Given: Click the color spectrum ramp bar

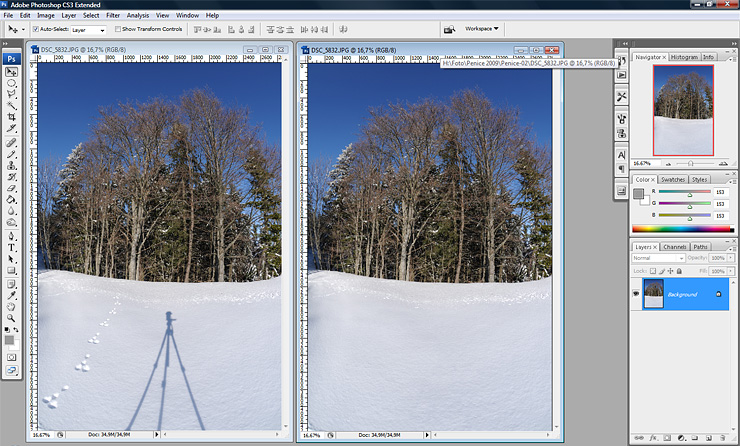Looking at the screenshot, I should (x=684, y=229).
